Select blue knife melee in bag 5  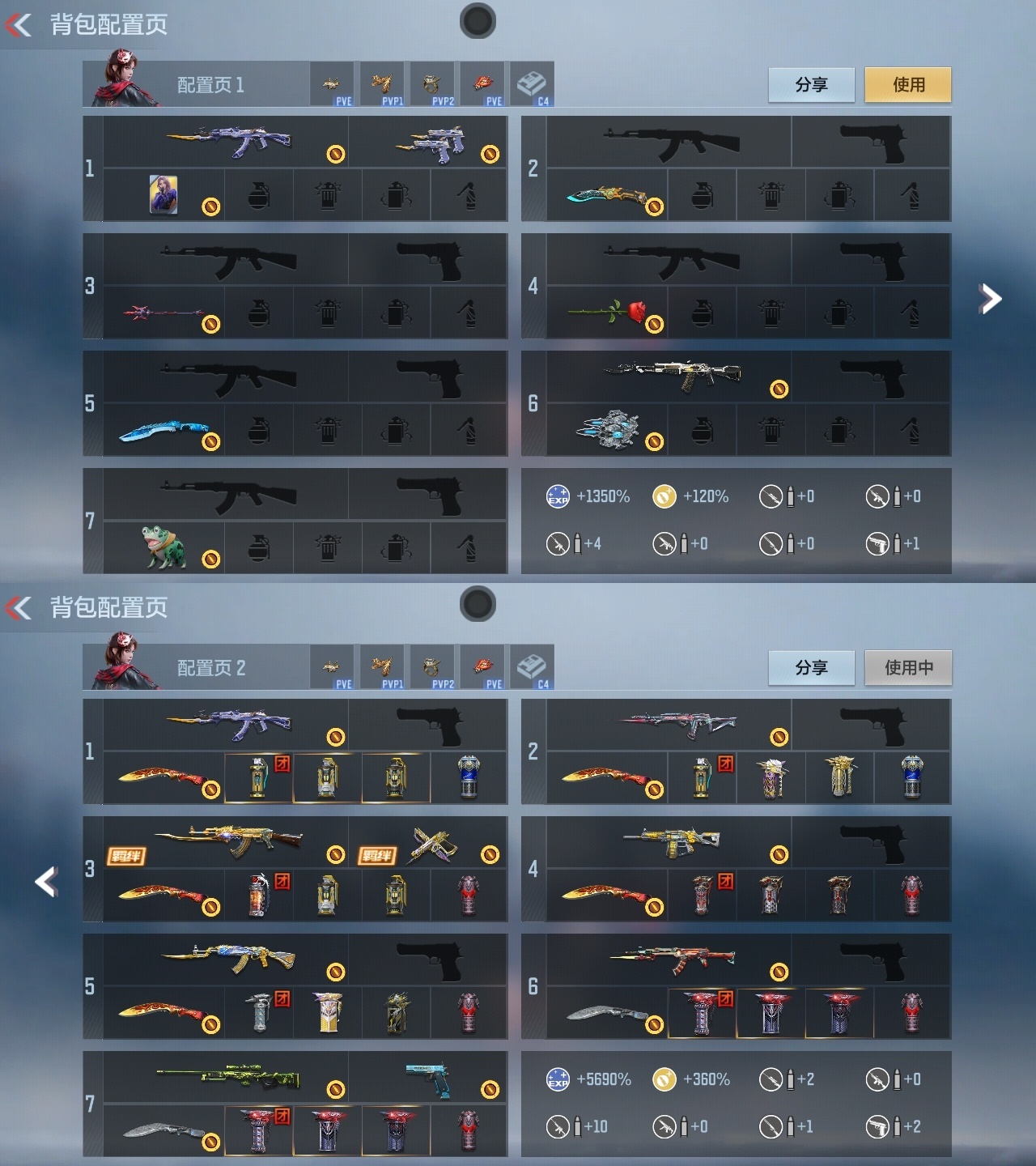pos(164,430)
